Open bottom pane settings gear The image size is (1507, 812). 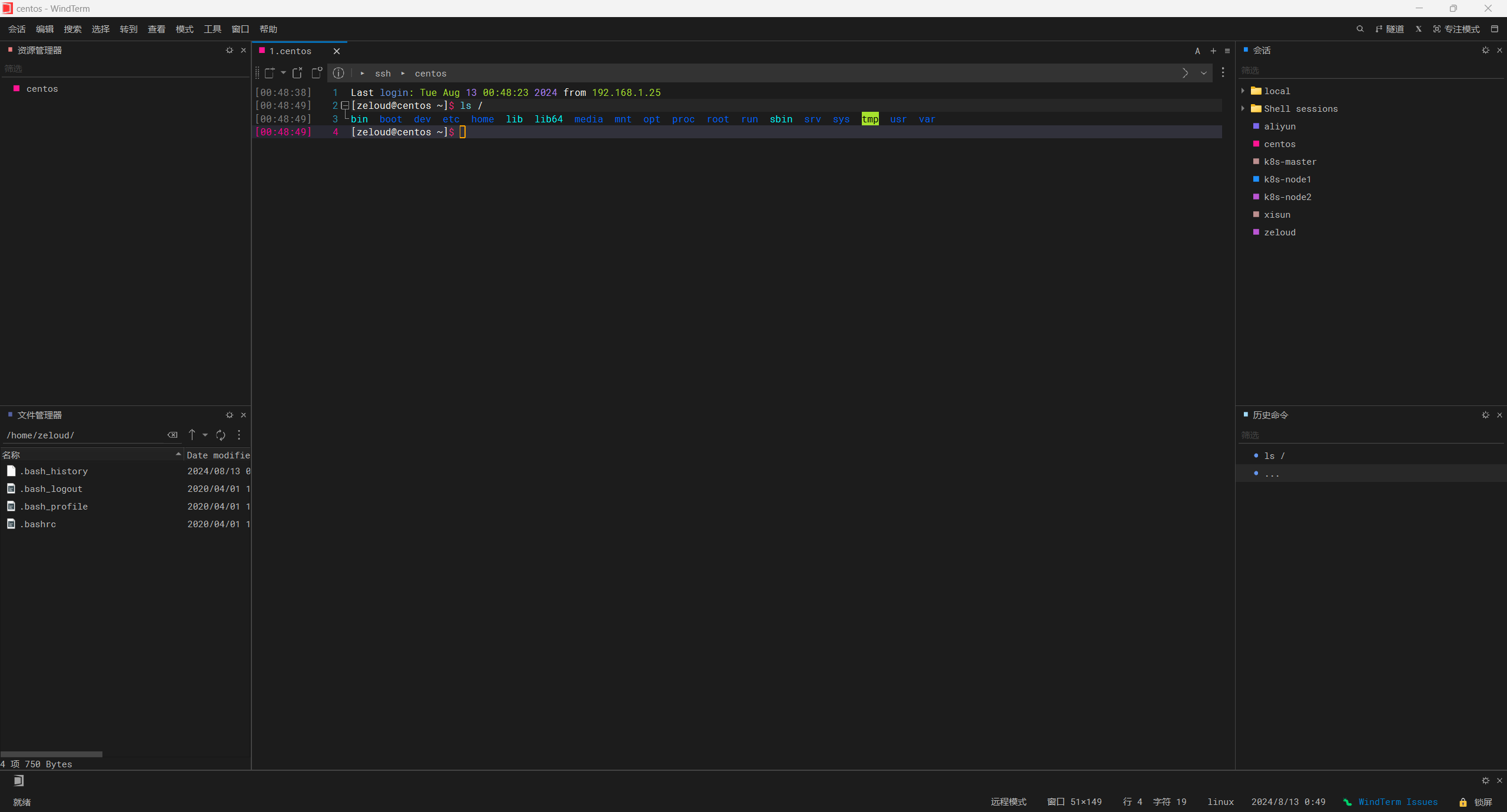click(1485, 780)
